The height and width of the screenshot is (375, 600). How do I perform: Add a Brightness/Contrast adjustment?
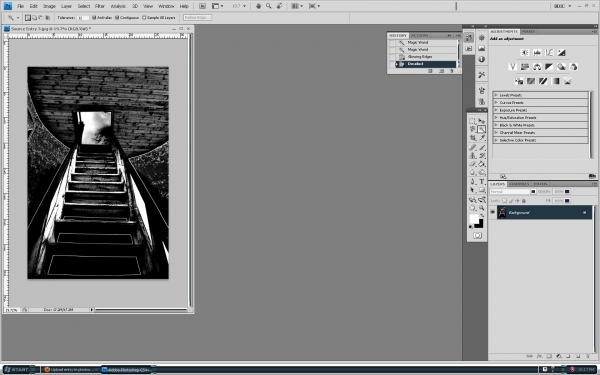525,52
